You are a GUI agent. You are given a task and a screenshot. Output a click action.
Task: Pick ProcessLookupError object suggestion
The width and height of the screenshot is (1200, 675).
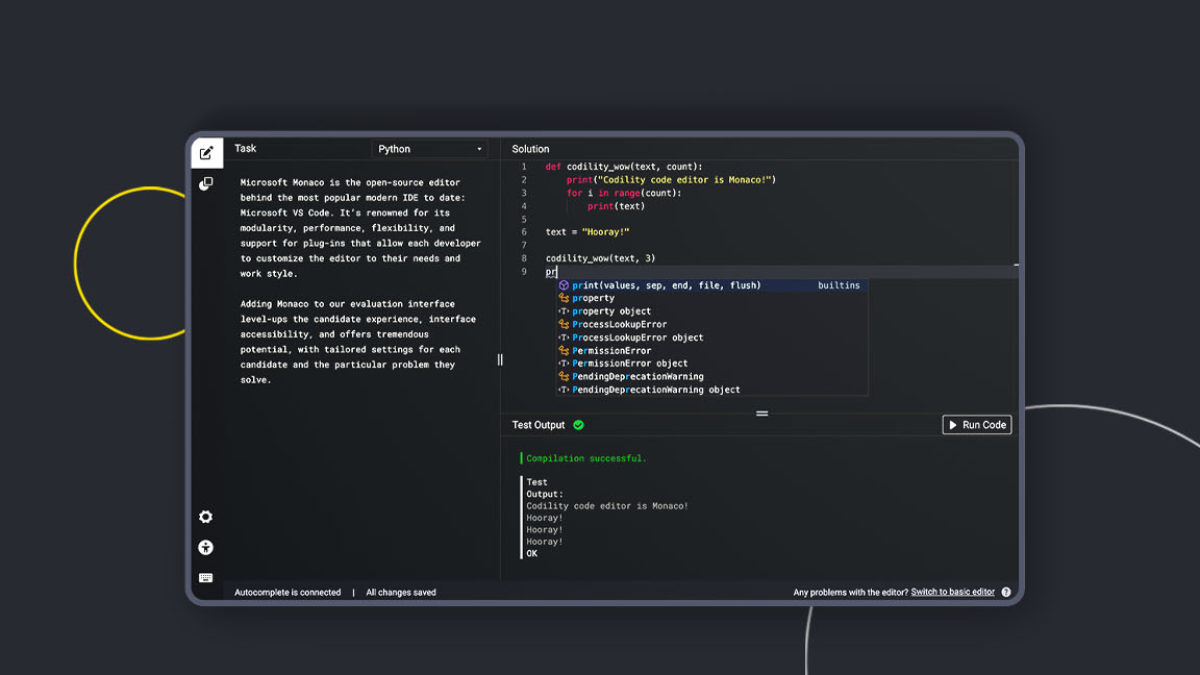[712, 337]
